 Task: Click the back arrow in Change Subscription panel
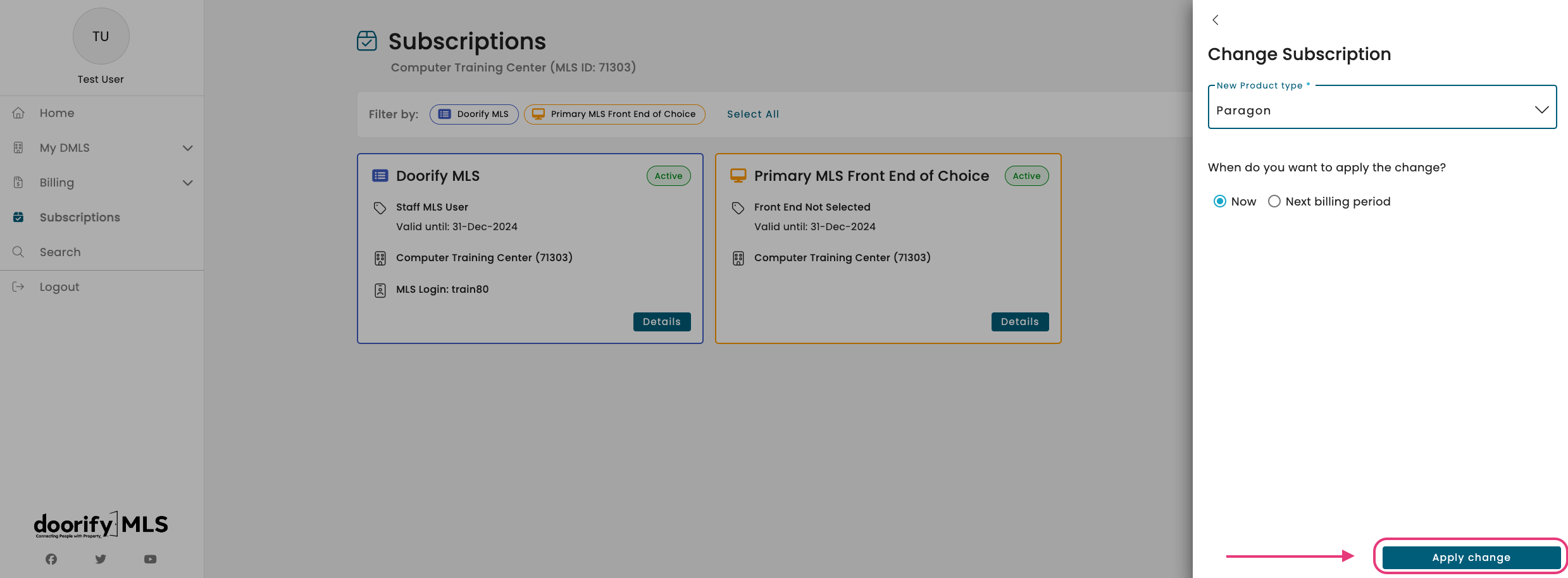tap(1215, 20)
